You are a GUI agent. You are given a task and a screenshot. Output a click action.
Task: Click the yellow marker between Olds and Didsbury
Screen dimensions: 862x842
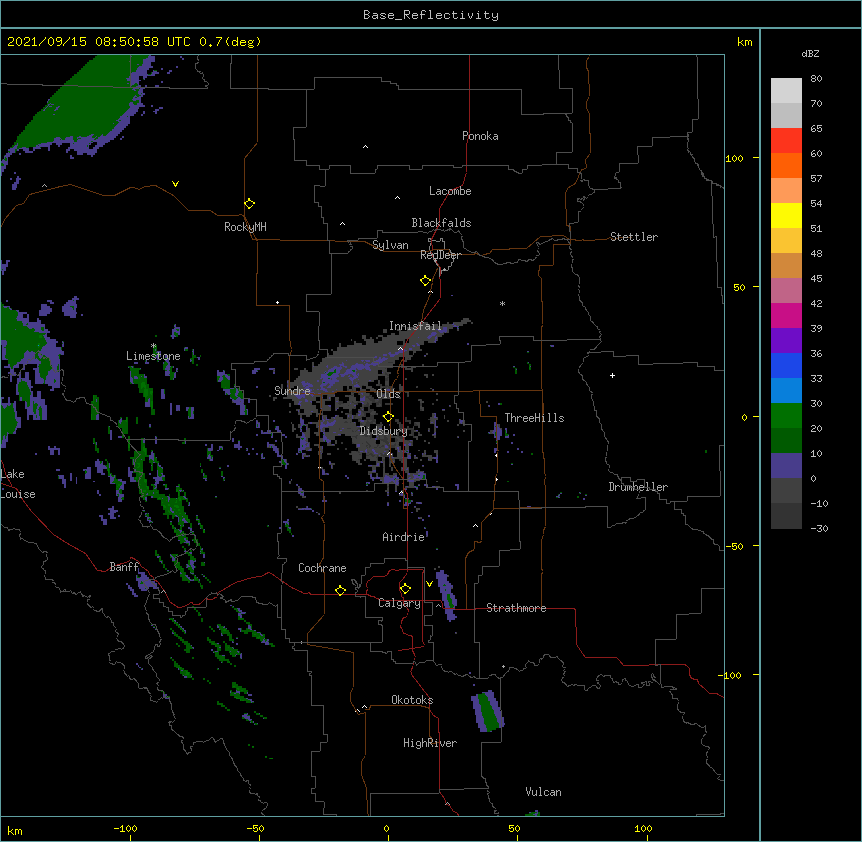tap(388, 416)
